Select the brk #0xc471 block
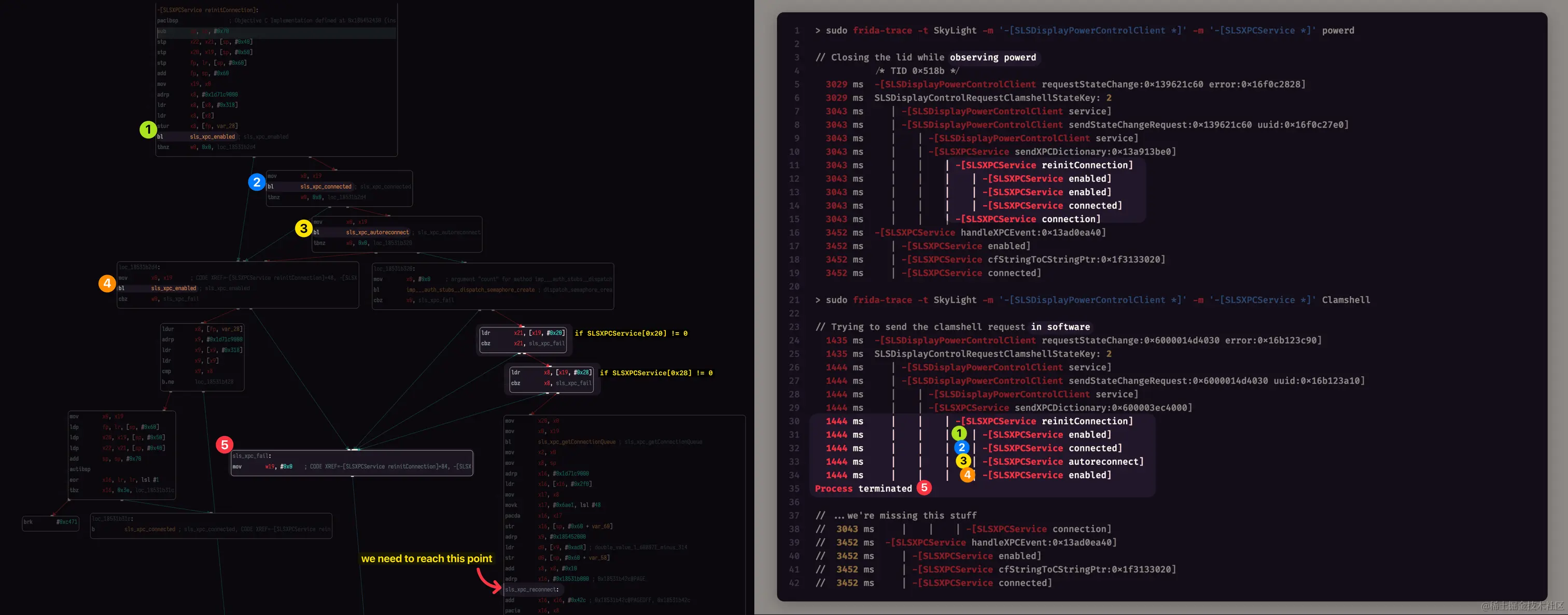Viewport: 1568px width, 615px height. (x=50, y=523)
